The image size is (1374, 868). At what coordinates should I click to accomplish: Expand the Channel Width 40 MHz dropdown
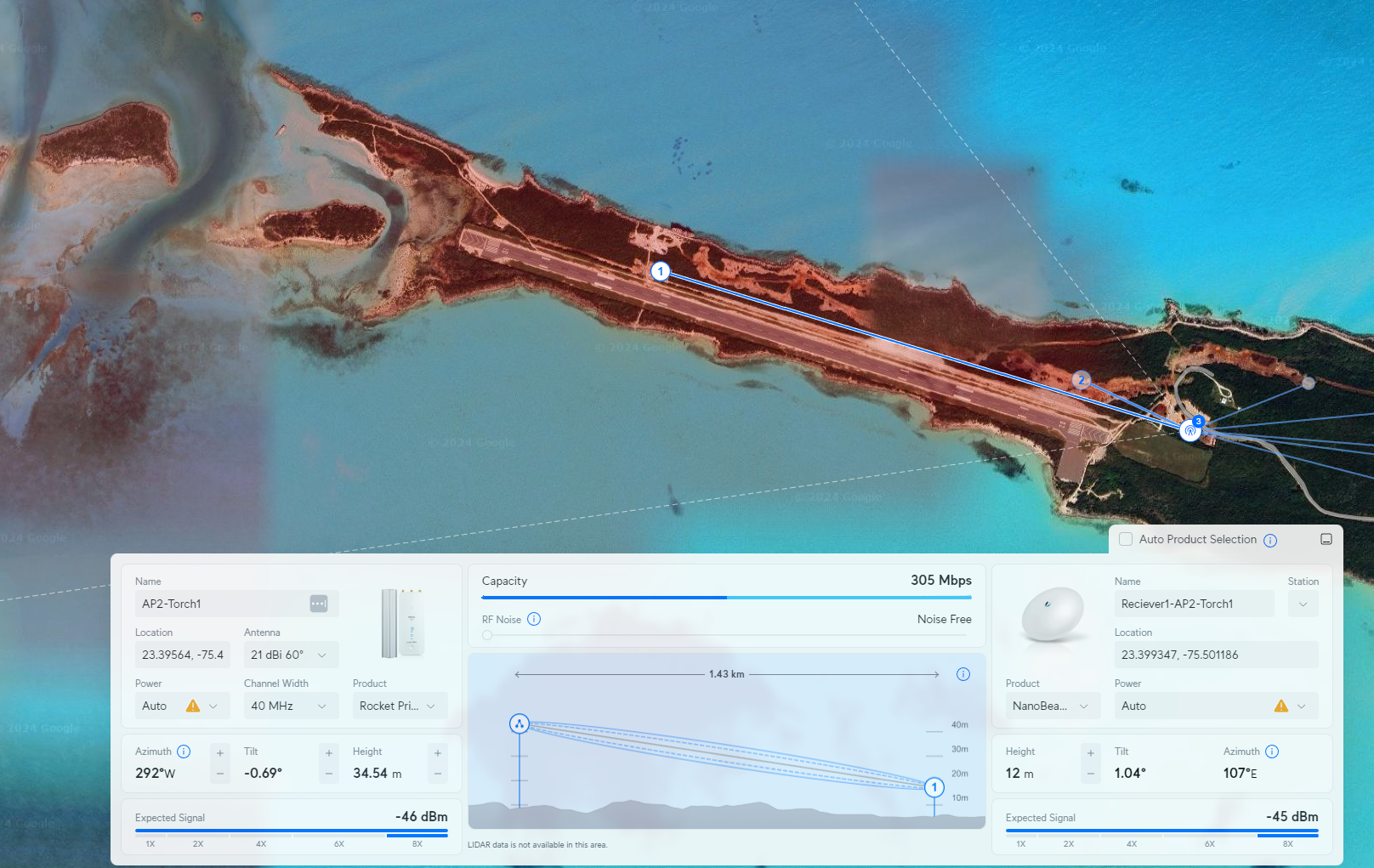(290, 706)
